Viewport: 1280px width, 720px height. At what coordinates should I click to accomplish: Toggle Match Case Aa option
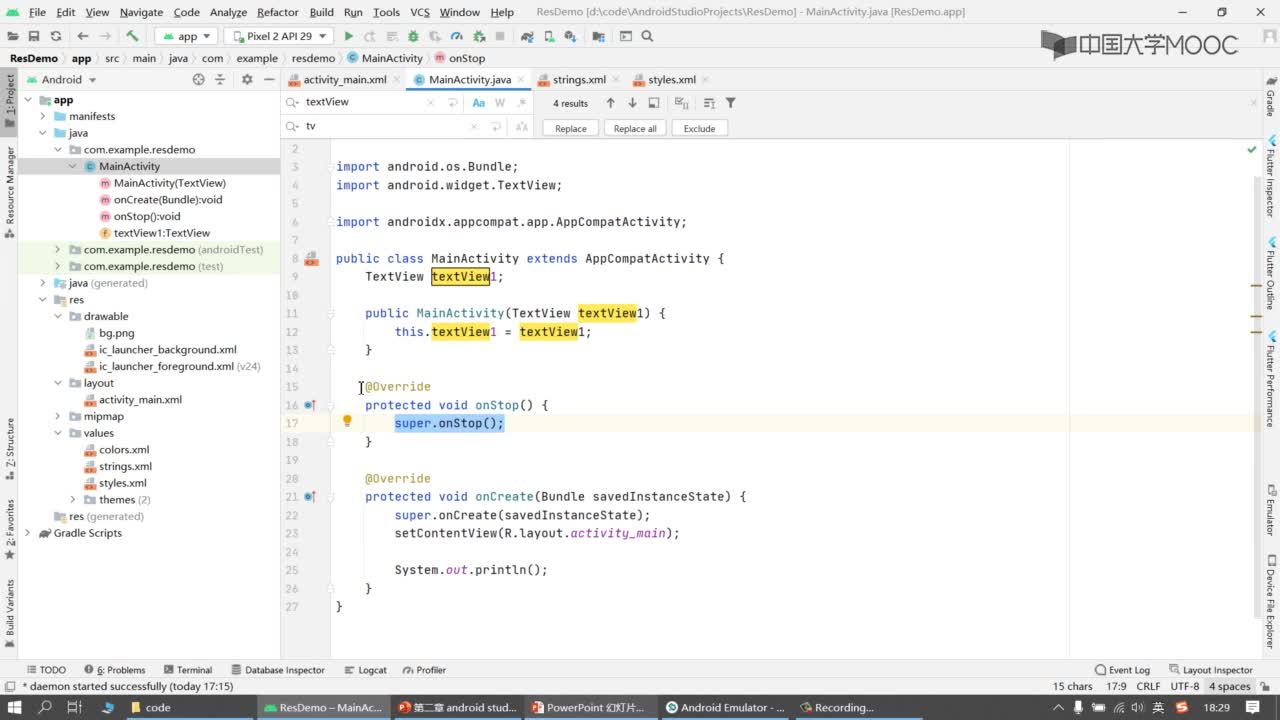point(478,102)
